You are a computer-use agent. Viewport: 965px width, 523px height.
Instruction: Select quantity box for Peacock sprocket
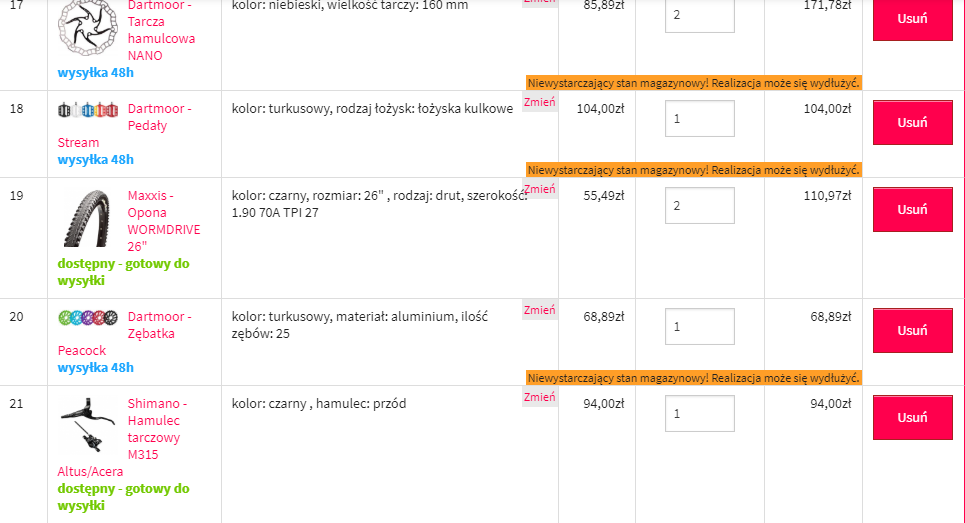(699, 326)
